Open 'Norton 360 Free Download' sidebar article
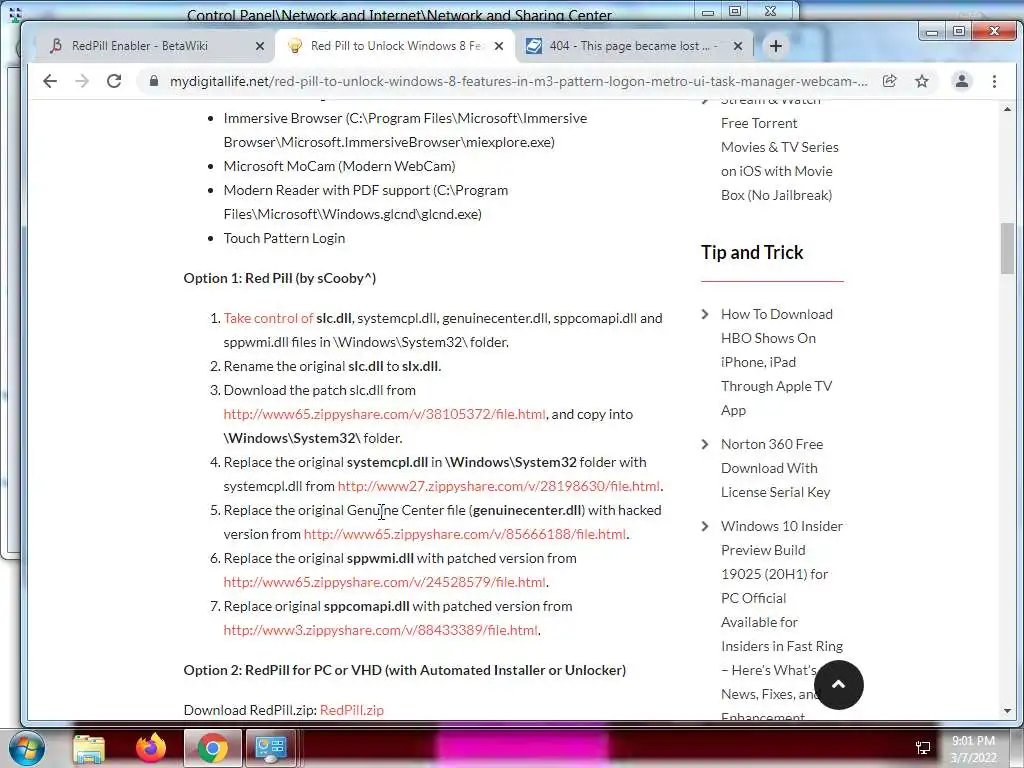The image size is (1024, 768). point(776,468)
